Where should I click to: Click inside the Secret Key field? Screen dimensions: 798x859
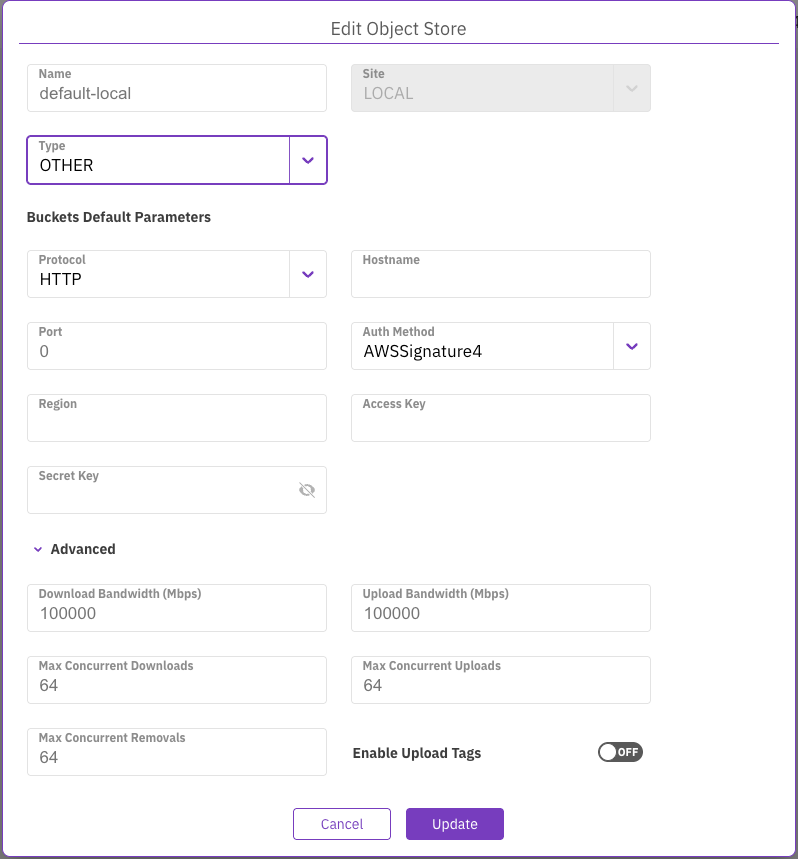[160, 495]
